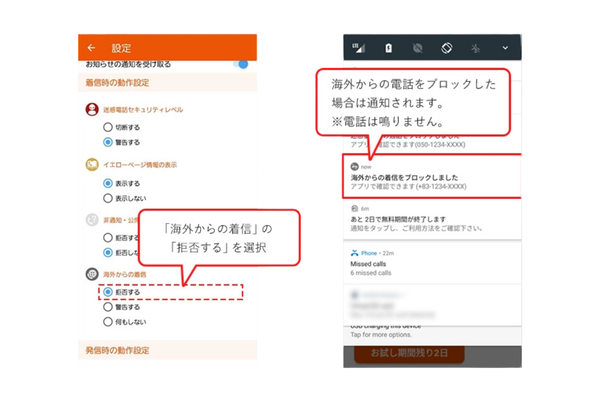The height and width of the screenshot is (400, 600).
Task: Click the 迷惑電話セキュリティレベル section icon
Action: pyautogui.click(x=90, y=109)
